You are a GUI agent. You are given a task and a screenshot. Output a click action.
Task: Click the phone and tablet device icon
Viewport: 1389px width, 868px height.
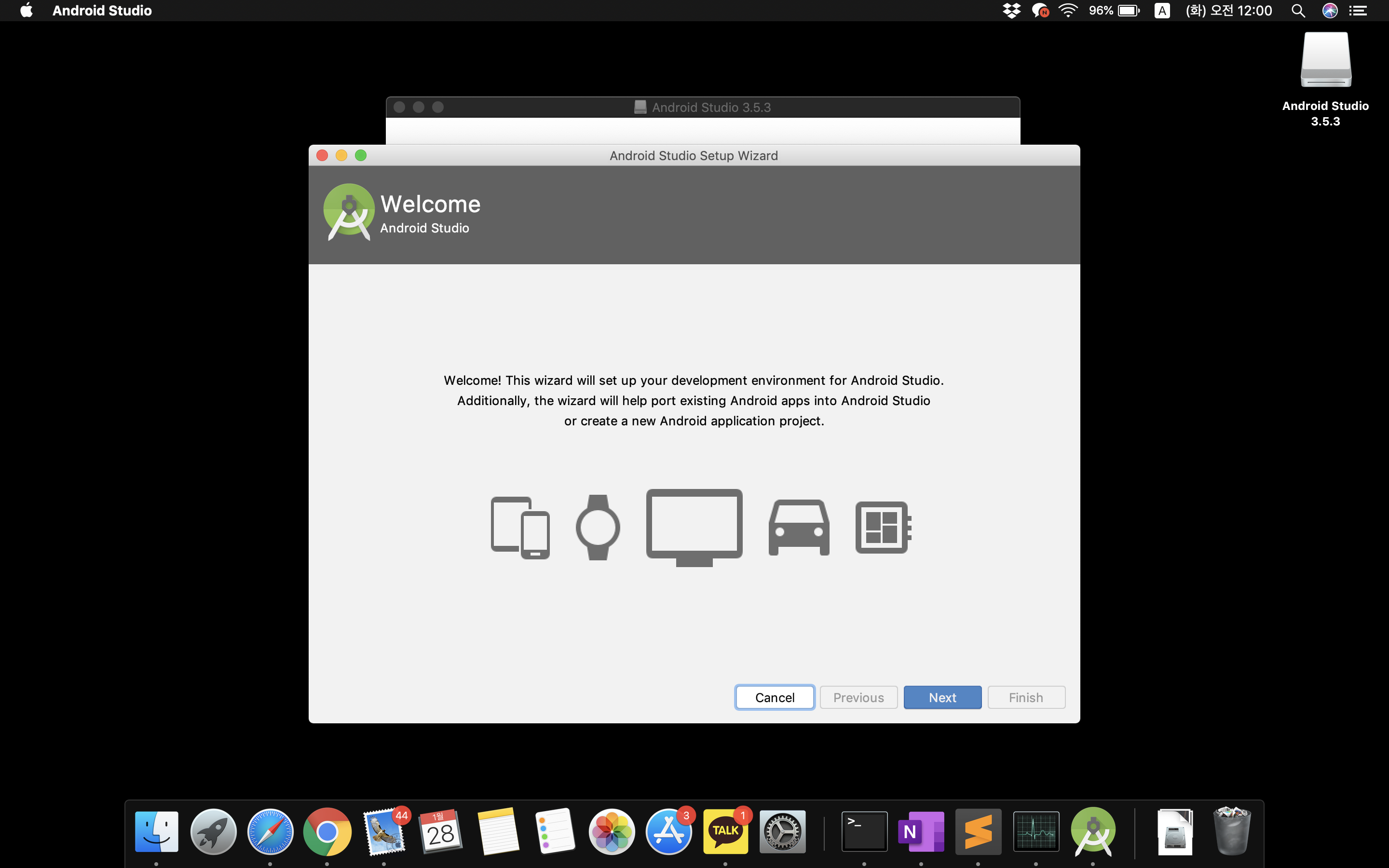click(x=519, y=527)
